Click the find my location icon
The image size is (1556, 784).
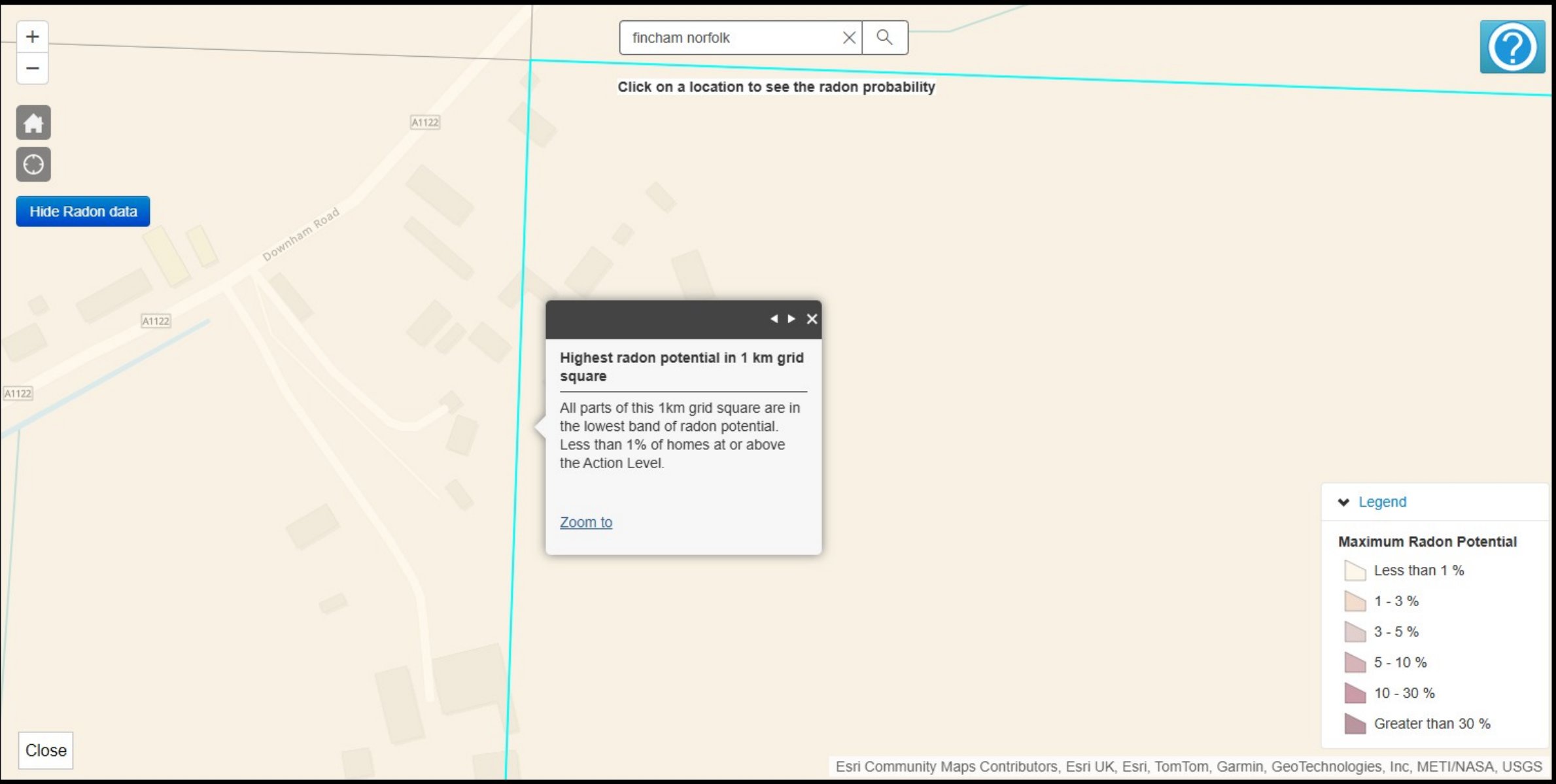tap(33, 164)
